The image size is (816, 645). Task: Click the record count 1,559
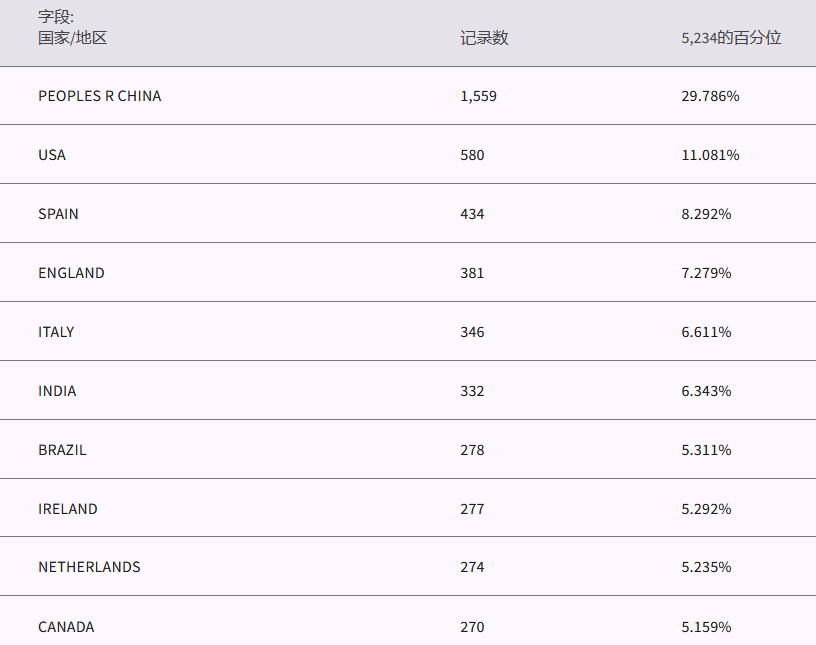pyautogui.click(x=478, y=96)
